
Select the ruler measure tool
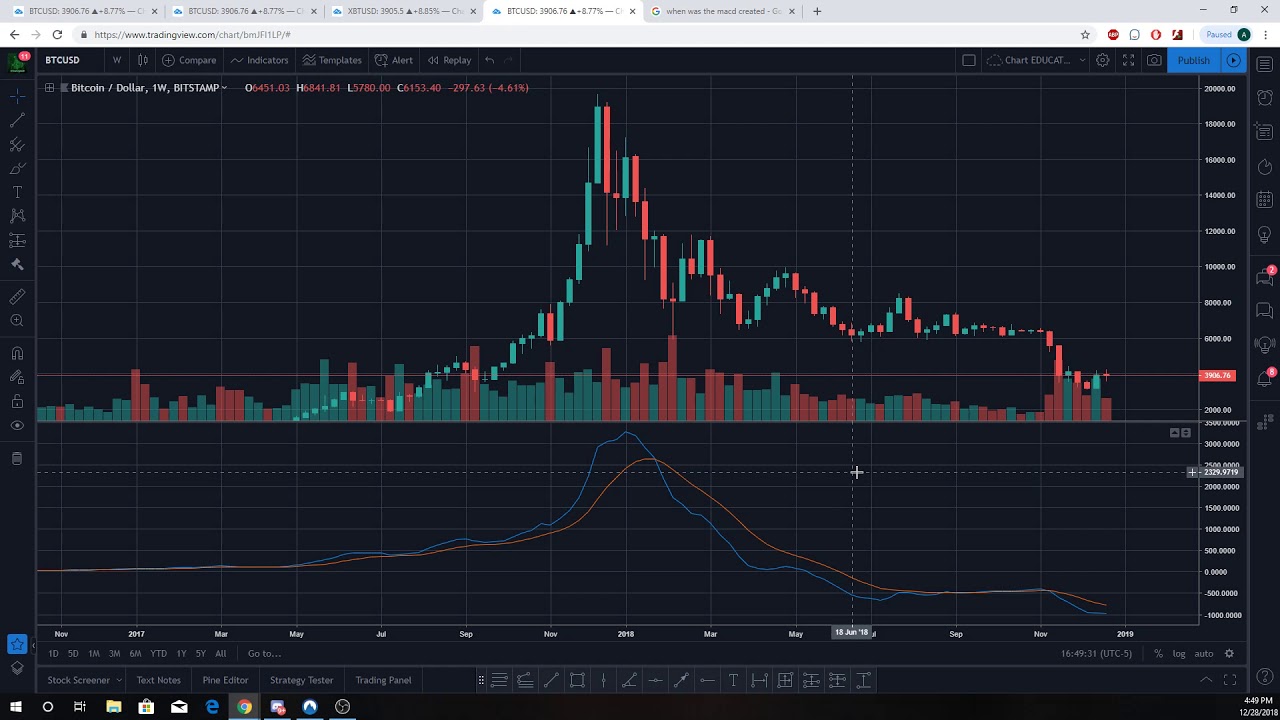click(17, 297)
